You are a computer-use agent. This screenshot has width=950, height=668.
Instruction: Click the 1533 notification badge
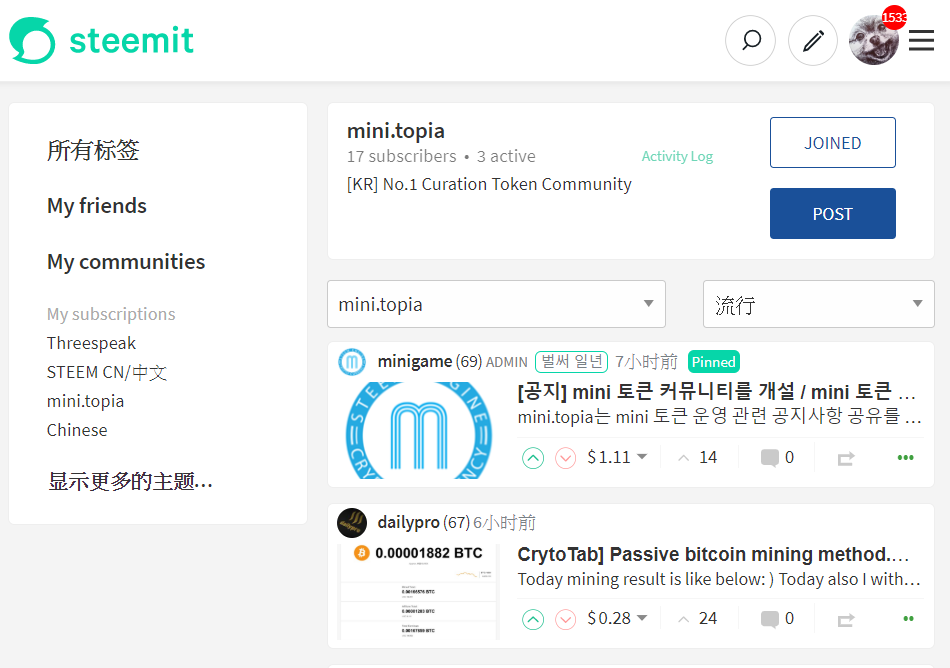pyautogui.click(x=894, y=17)
